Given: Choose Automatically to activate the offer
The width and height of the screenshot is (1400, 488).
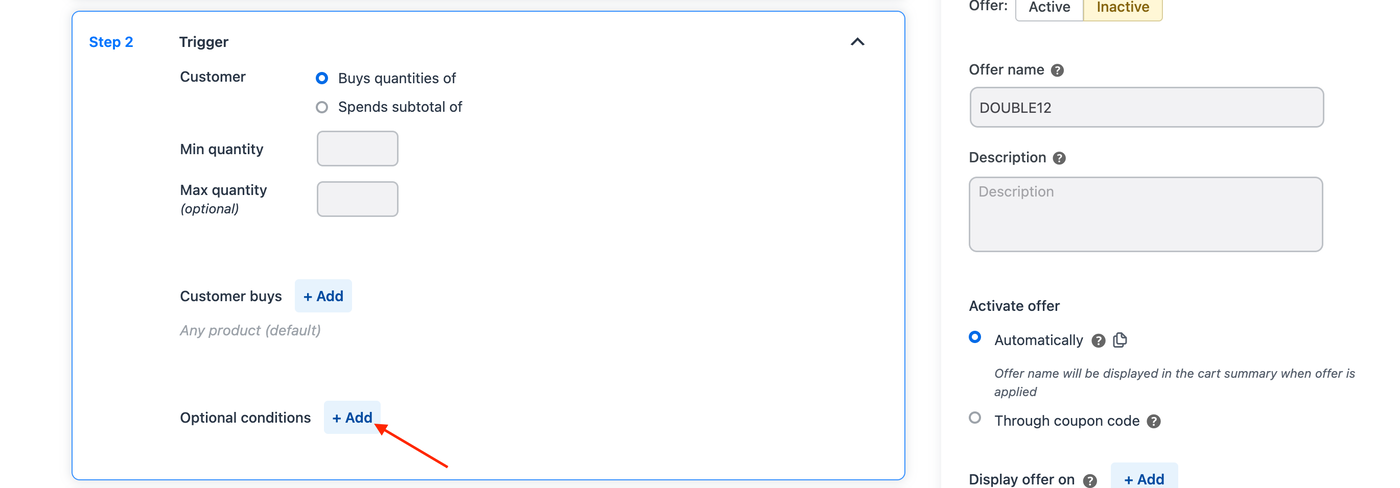Looking at the screenshot, I should tap(975, 338).
